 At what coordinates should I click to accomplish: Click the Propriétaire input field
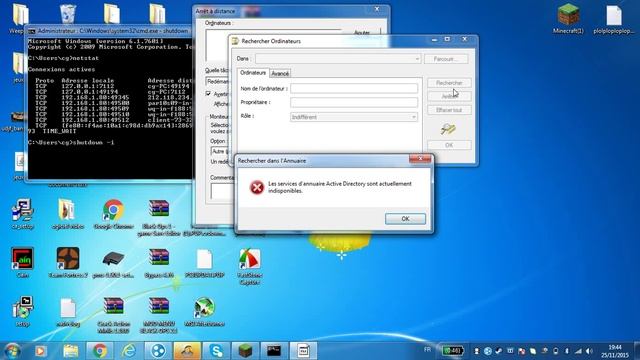coord(354,102)
